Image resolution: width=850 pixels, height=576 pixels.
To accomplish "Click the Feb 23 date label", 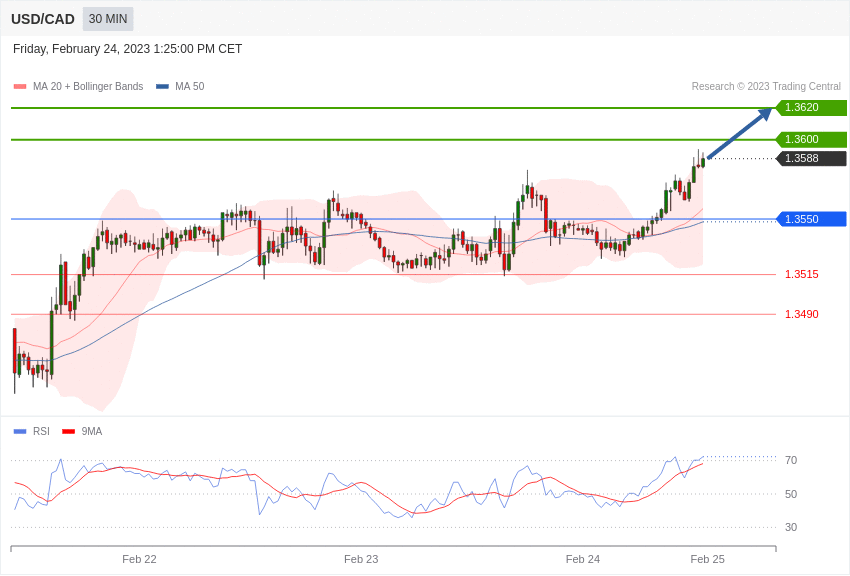I will [x=361, y=559].
